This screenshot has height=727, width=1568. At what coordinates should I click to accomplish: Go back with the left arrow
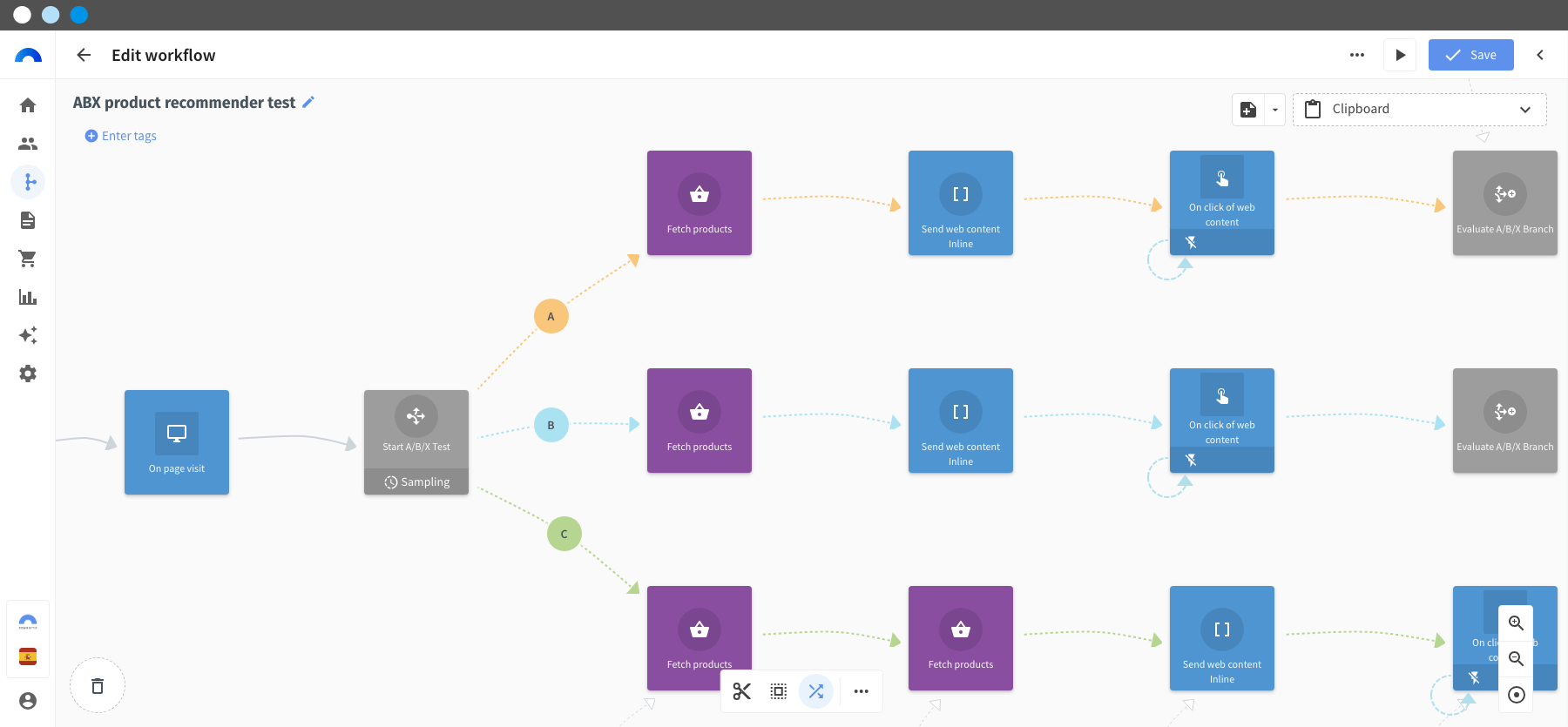click(x=84, y=55)
